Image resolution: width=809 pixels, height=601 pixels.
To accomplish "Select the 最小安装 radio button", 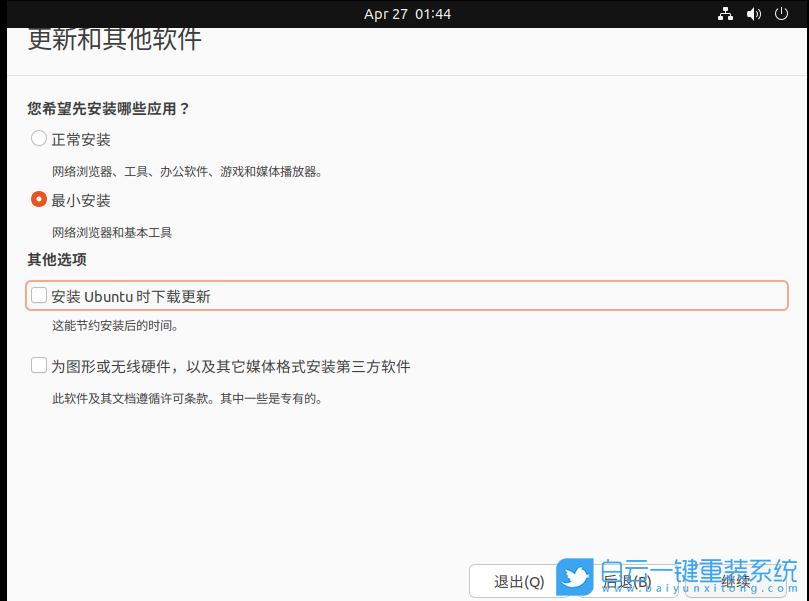I will (x=38, y=200).
